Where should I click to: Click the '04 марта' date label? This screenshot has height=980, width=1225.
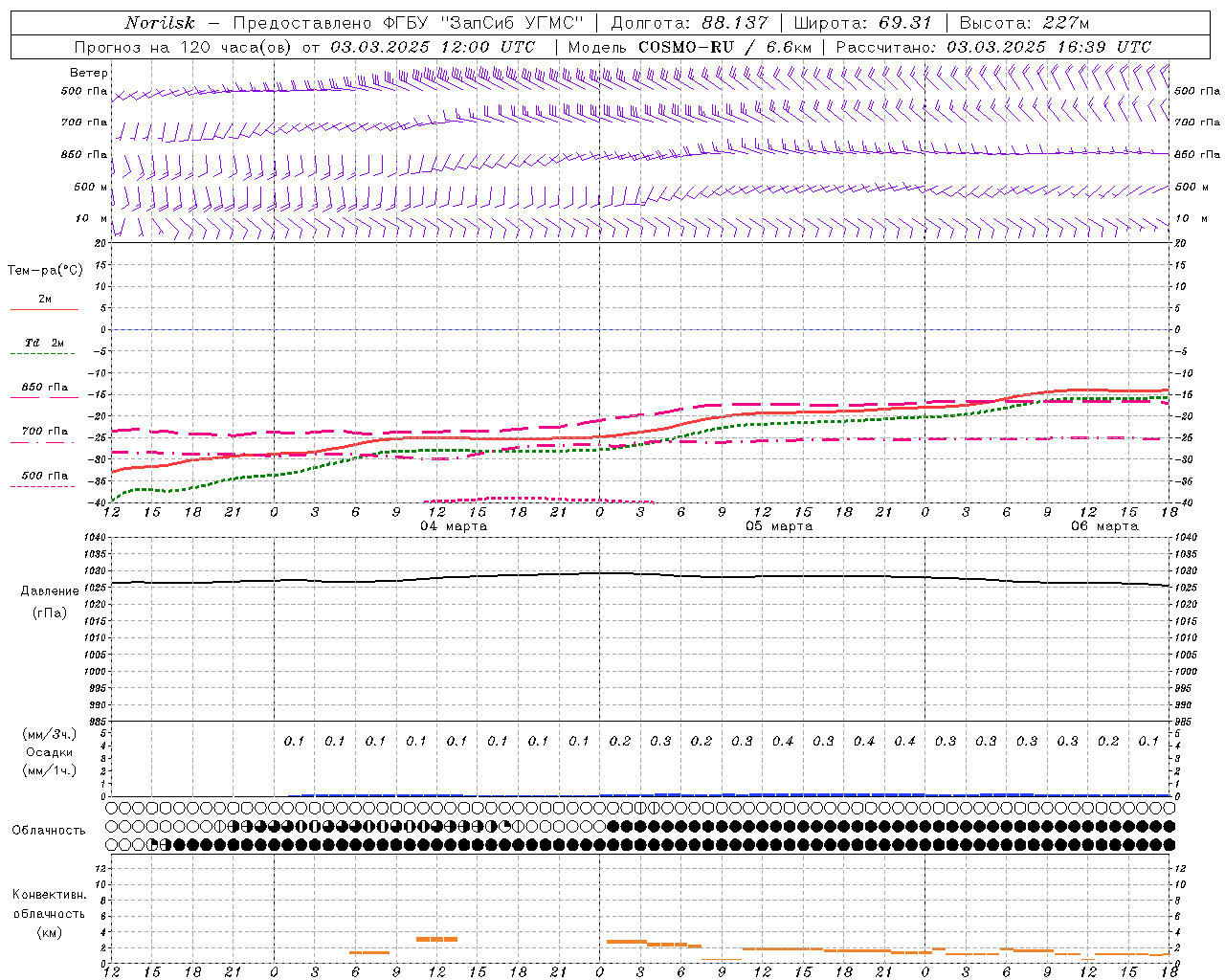point(455,526)
